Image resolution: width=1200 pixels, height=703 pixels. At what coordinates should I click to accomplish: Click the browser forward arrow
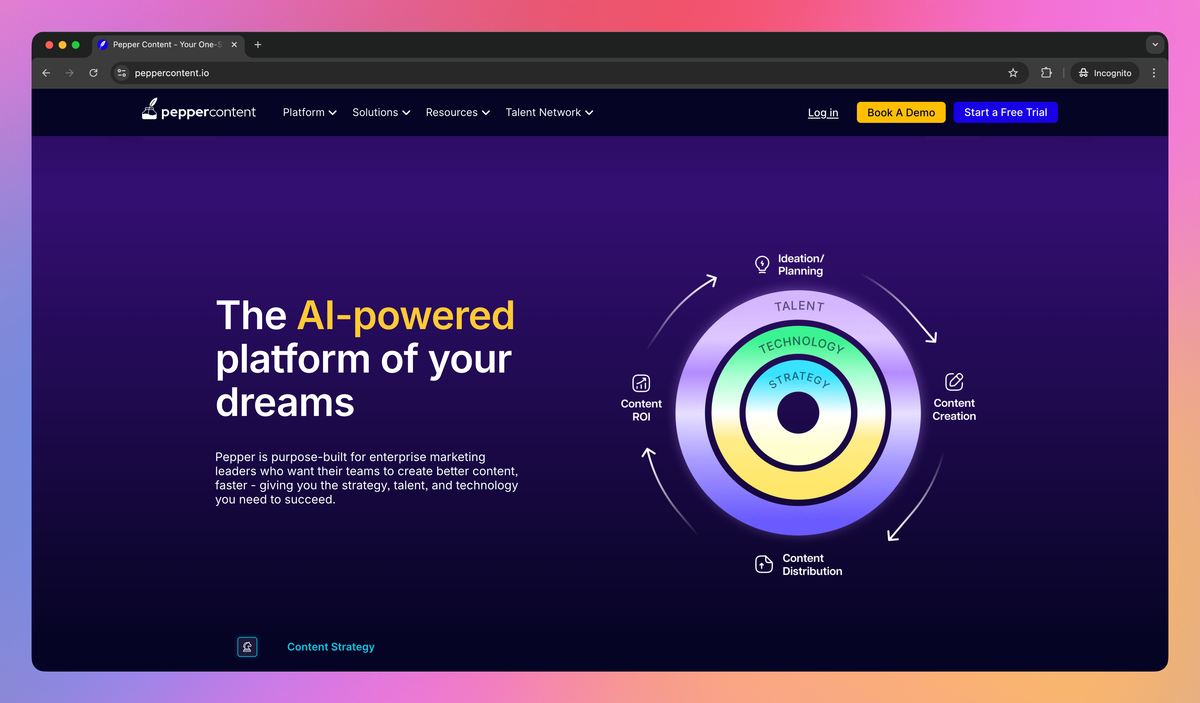(70, 73)
